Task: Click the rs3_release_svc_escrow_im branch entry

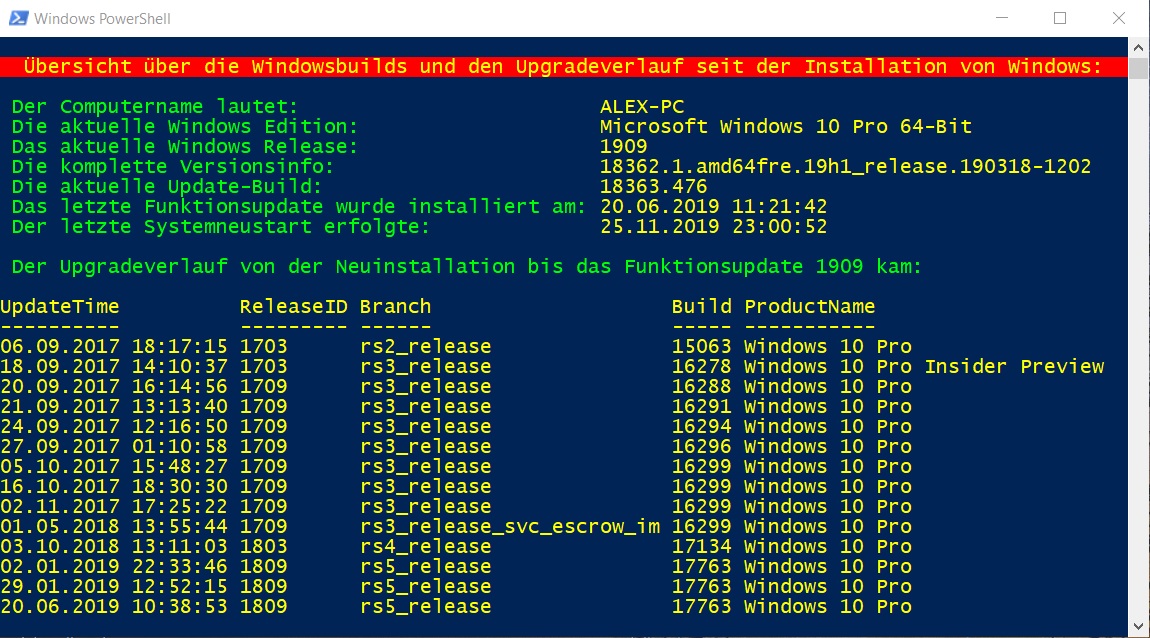Action: coord(510,527)
